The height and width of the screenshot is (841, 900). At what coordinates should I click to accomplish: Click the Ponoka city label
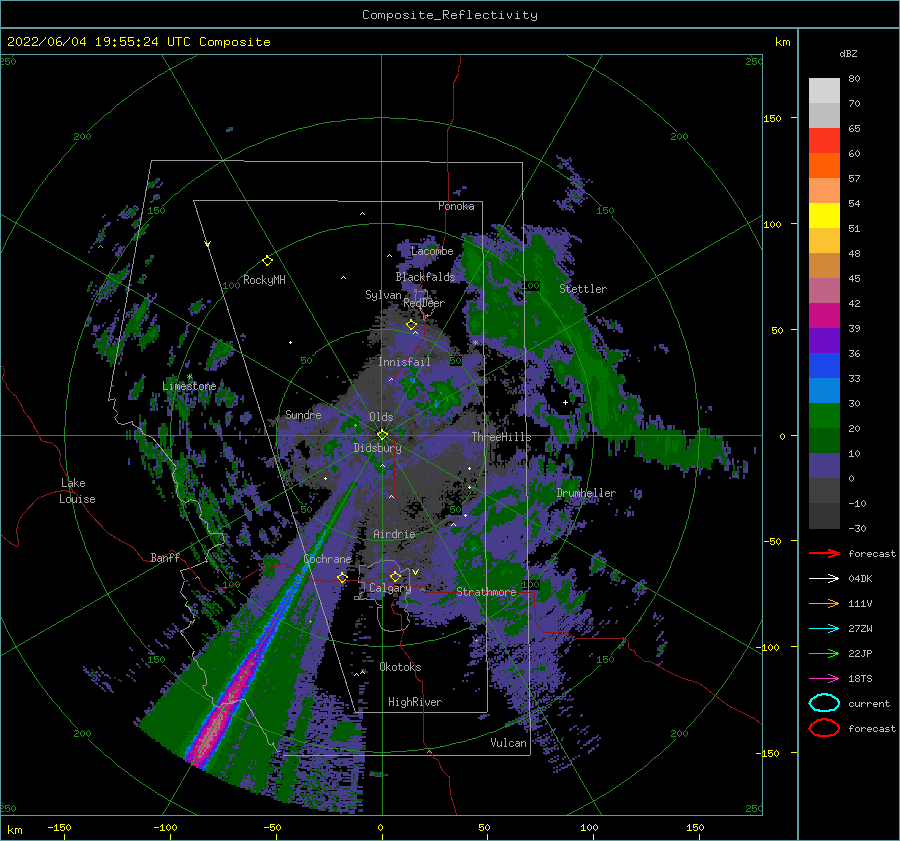(x=456, y=206)
